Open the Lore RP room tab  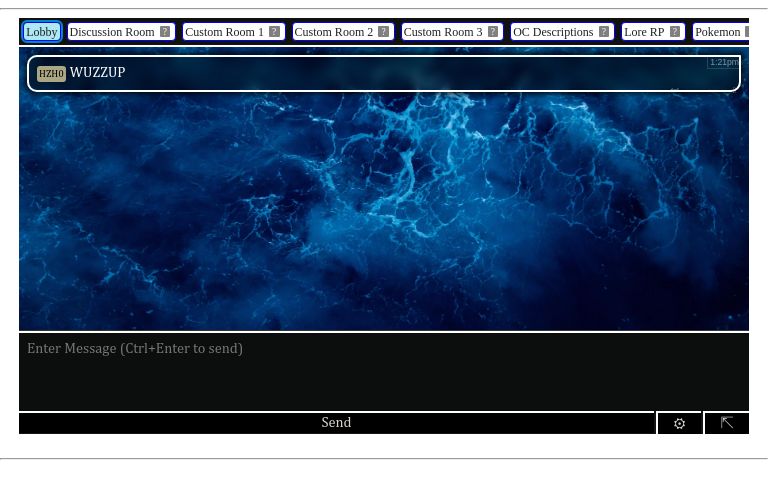tap(643, 32)
